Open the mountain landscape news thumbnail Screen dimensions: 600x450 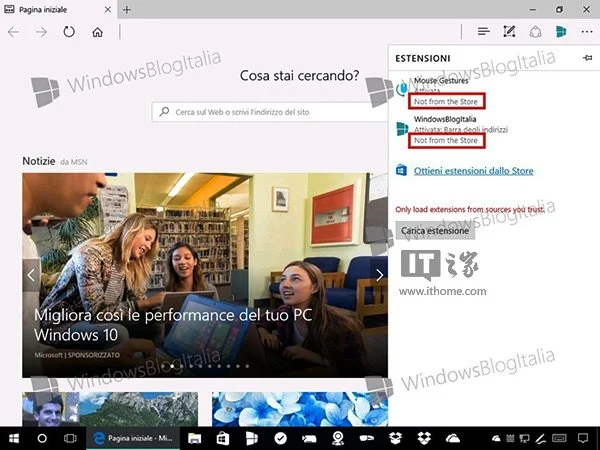tap(110, 409)
